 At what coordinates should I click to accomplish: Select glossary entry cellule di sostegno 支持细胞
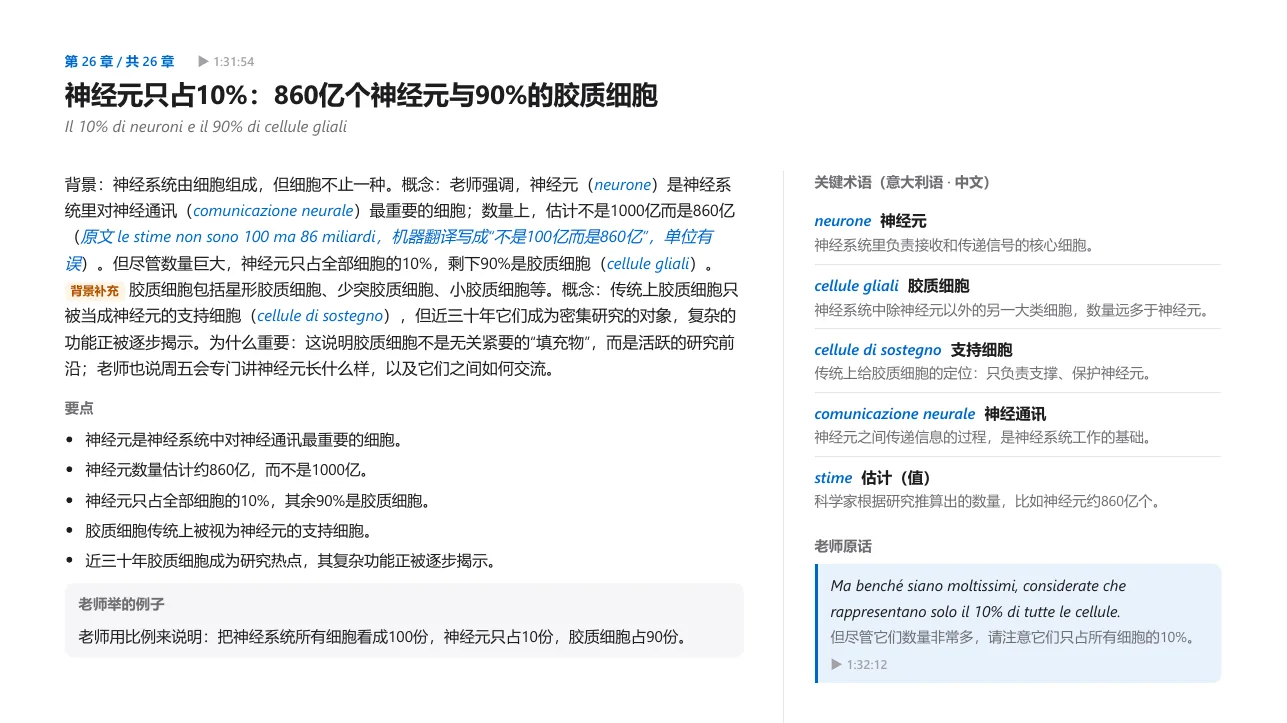click(x=913, y=350)
